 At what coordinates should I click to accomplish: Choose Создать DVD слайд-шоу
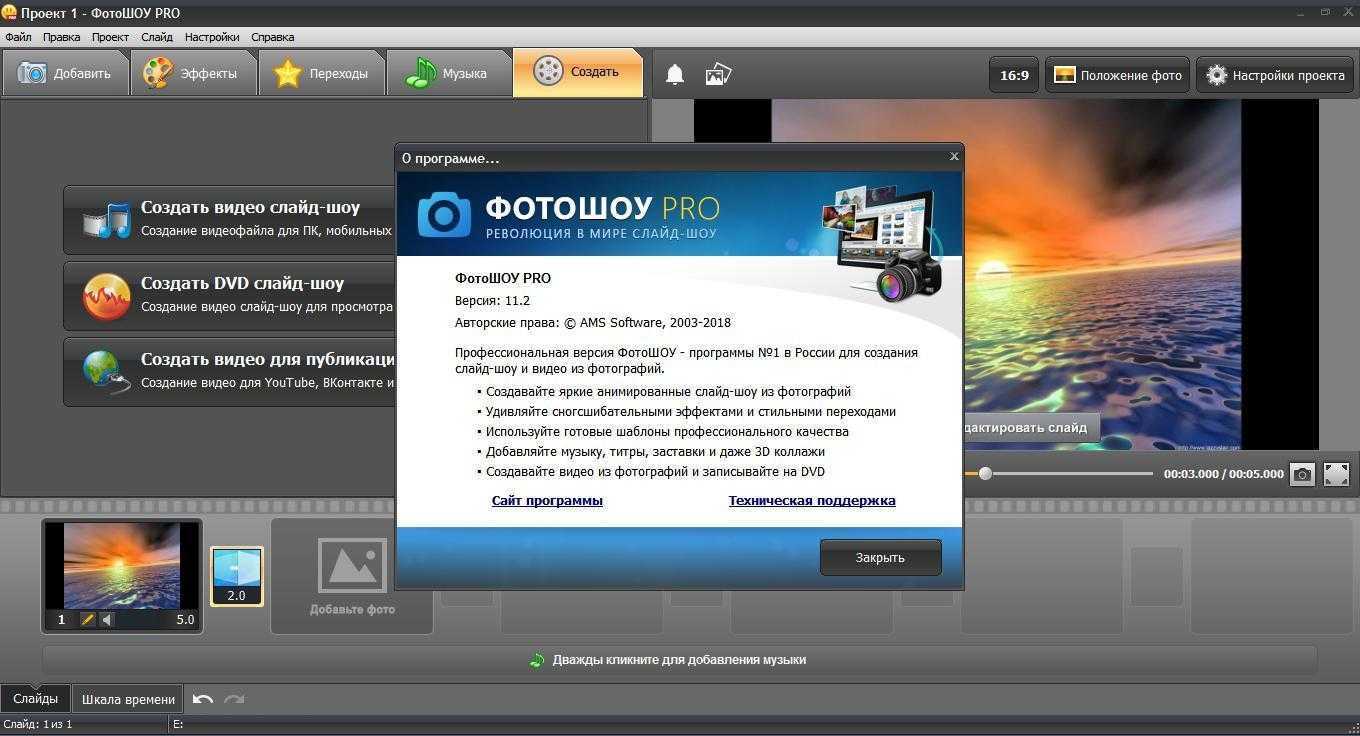point(230,295)
